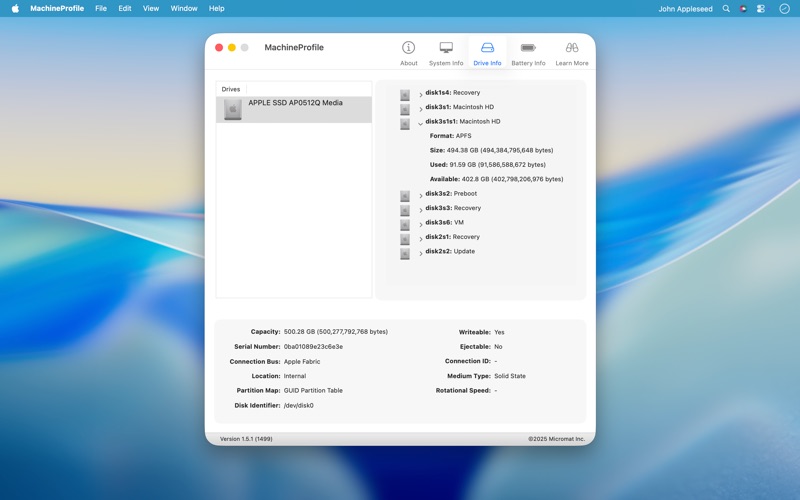Click disk1s4 Recovery volume icon
Viewport: 800px width, 500px height.
coord(405,95)
